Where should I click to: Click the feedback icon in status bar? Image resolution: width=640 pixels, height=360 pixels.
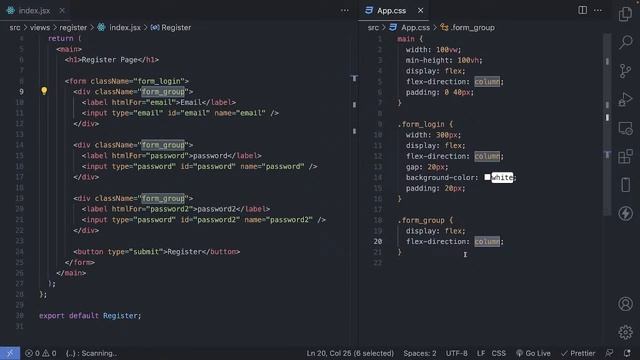(x=609, y=353)
